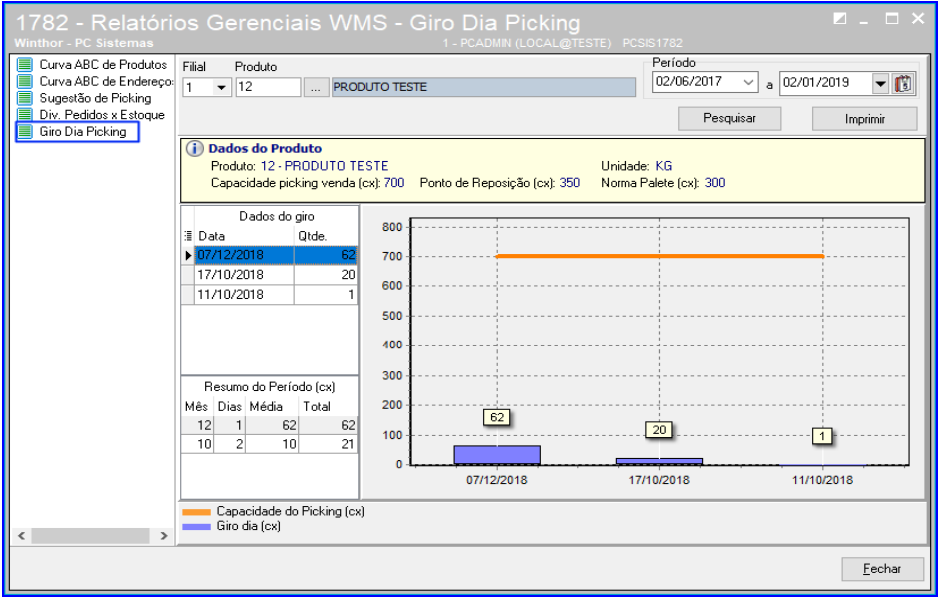939x598 pixels.
Task: Click the chart label showing 62
Action: pos(496,417)
